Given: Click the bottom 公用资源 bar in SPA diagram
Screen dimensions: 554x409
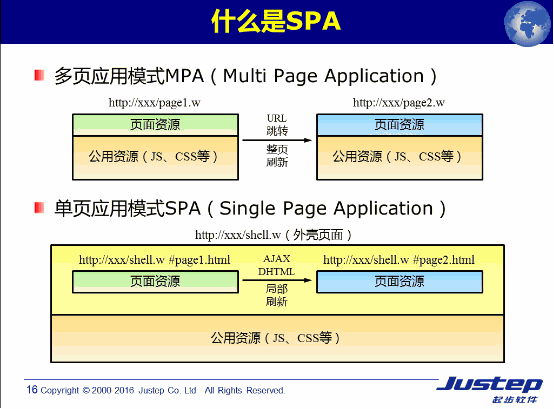Looking at the screenshot, I should [x=278, y=338].
